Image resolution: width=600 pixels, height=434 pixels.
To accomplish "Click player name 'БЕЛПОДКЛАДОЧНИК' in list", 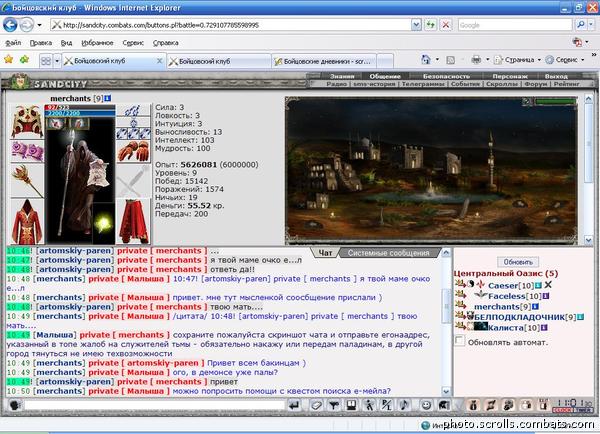I will [519, 317].
